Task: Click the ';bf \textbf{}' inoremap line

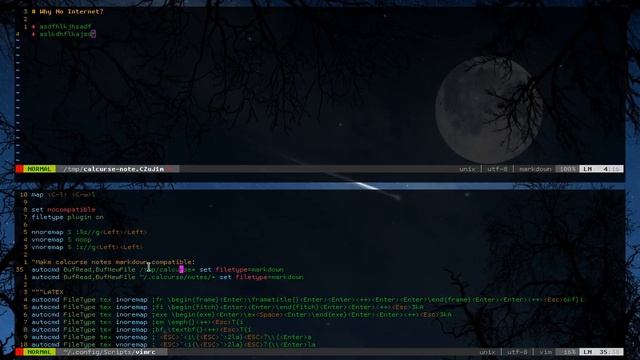Action: point(141,330)
